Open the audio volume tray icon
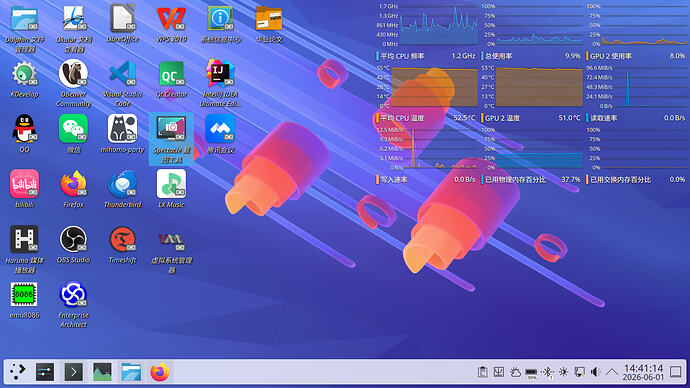This screenshot has height=388, width=690. (x=595, y=372)
